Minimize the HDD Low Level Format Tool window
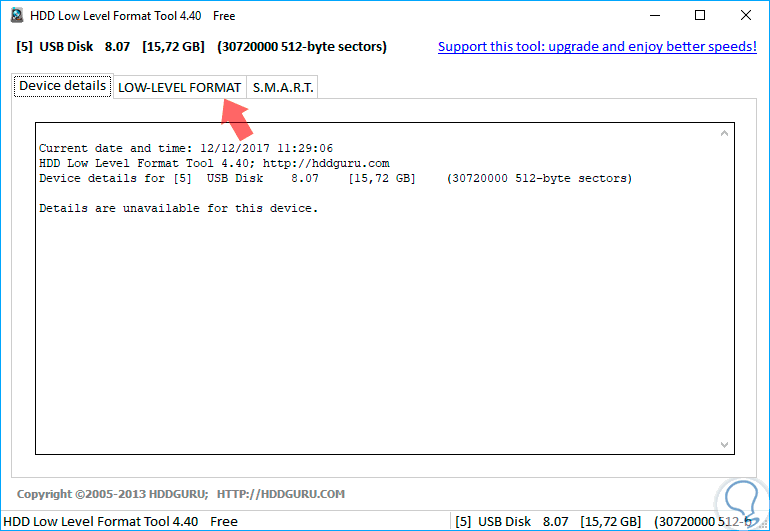 coord(655,15)
